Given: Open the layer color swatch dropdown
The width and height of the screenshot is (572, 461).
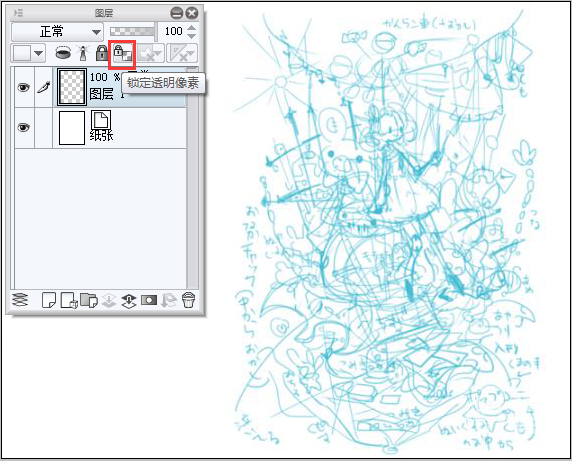Looking at the screenshot, I should point(28,54).
